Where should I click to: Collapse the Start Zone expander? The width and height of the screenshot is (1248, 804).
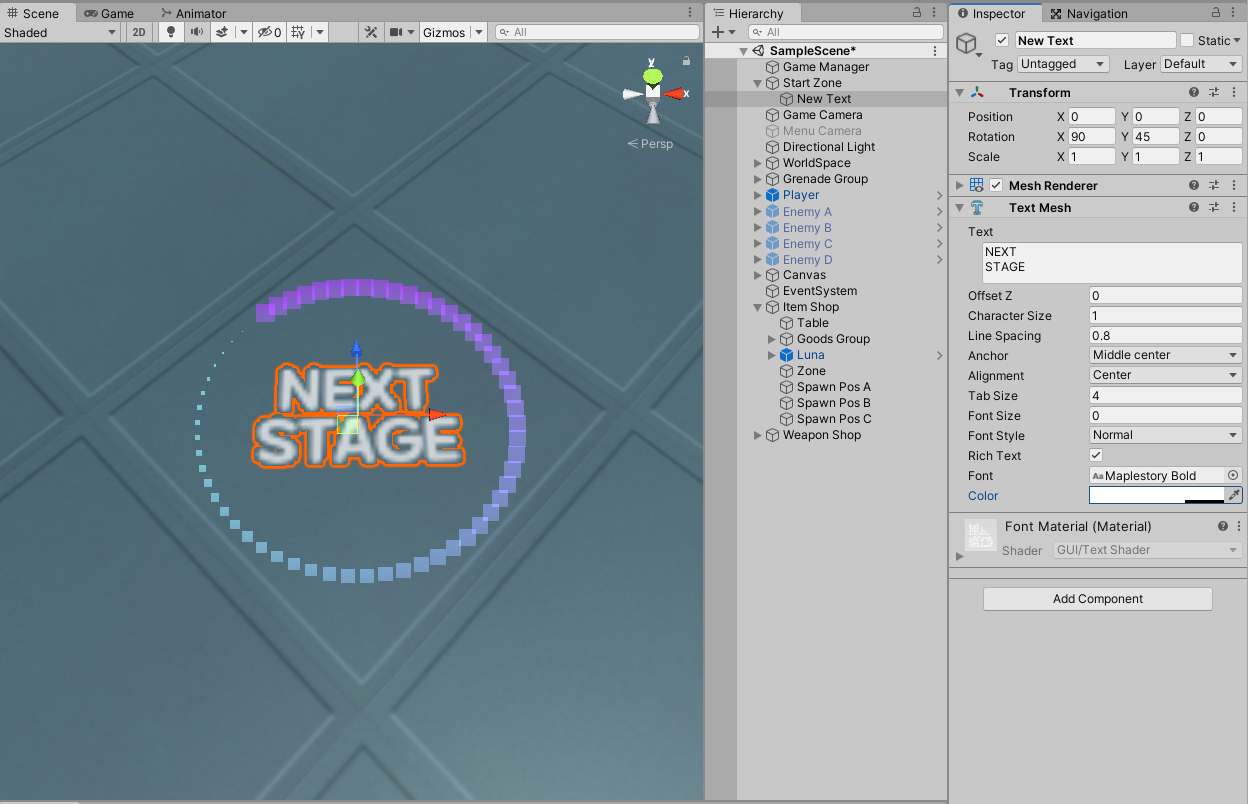pos(758,83)
